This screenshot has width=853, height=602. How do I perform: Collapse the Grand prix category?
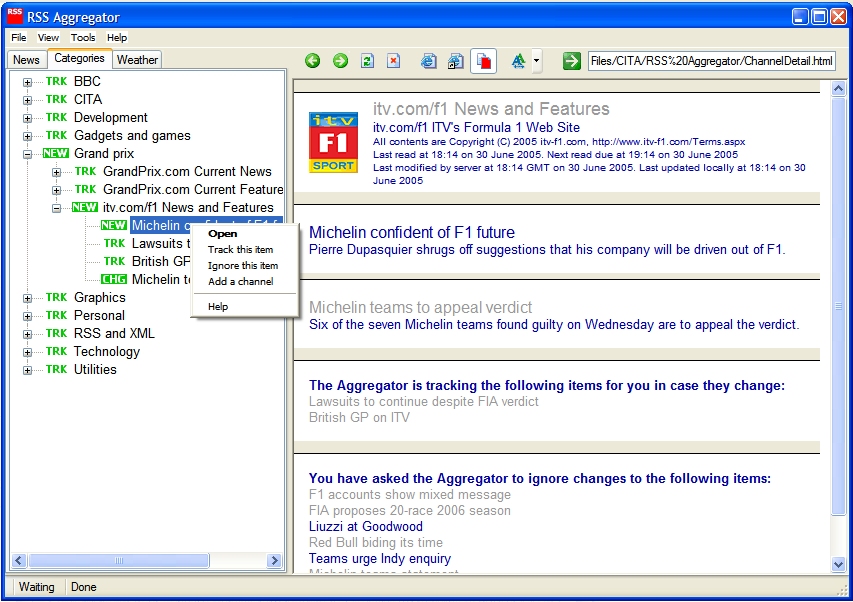(x=27, y=154)
